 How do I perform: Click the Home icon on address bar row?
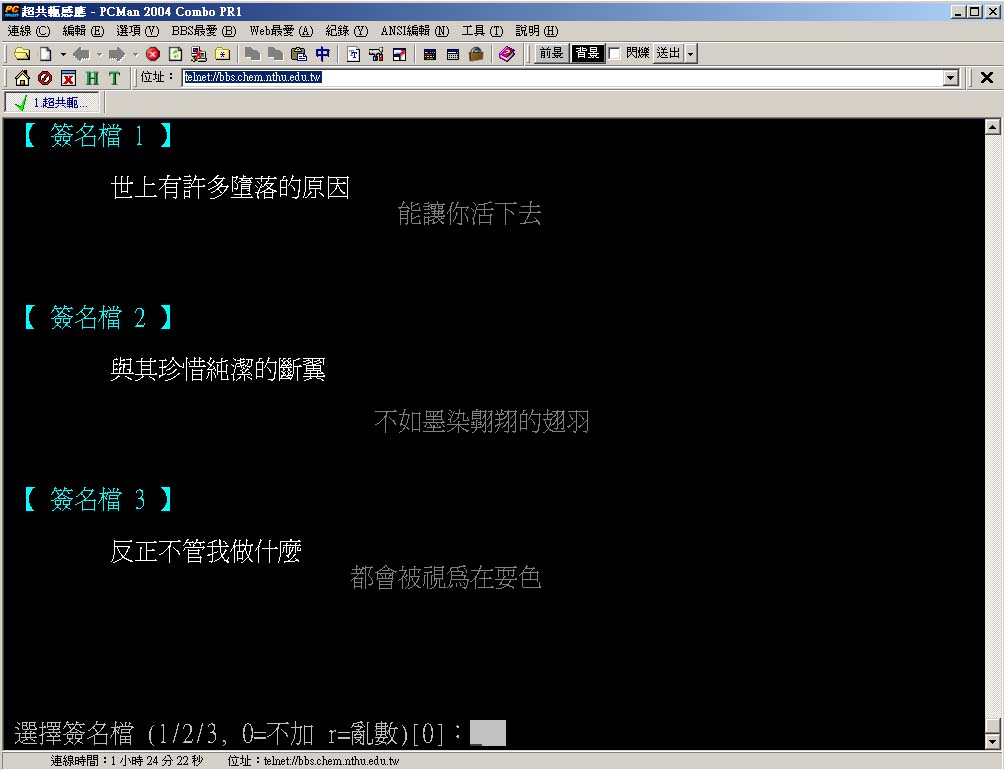pos(22,78)
